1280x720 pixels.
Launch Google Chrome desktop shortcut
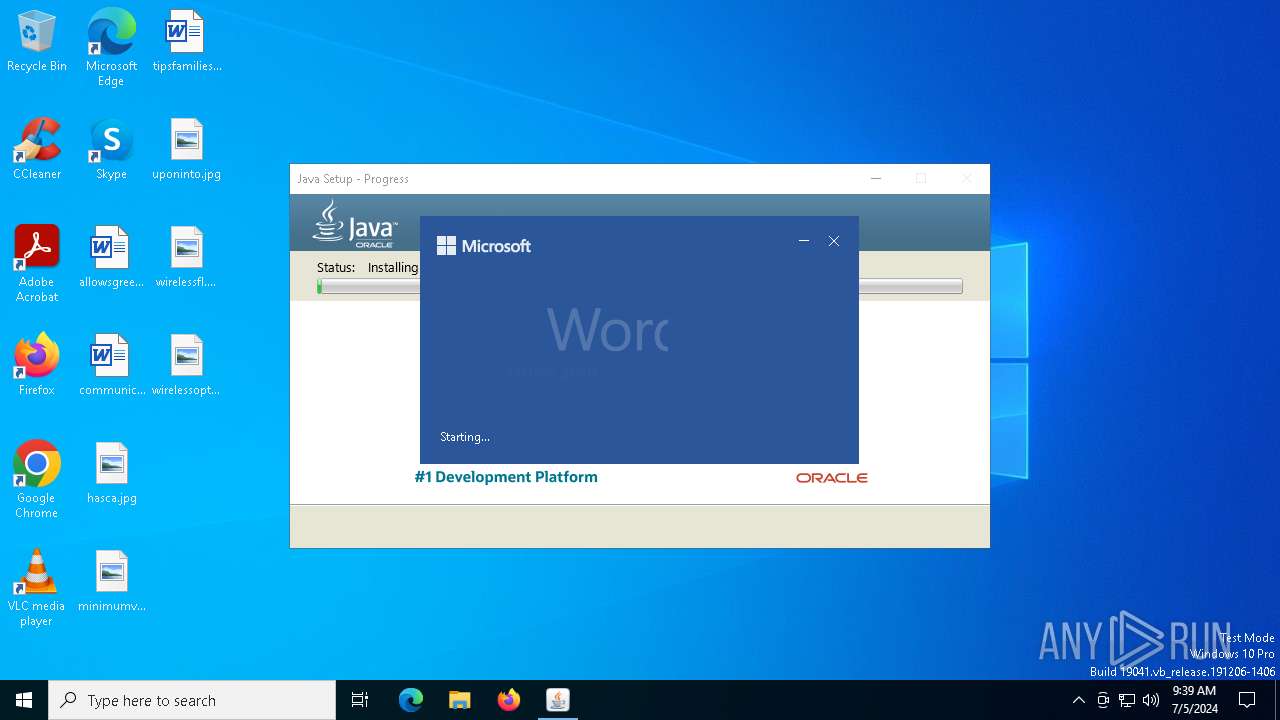point(37,480)
